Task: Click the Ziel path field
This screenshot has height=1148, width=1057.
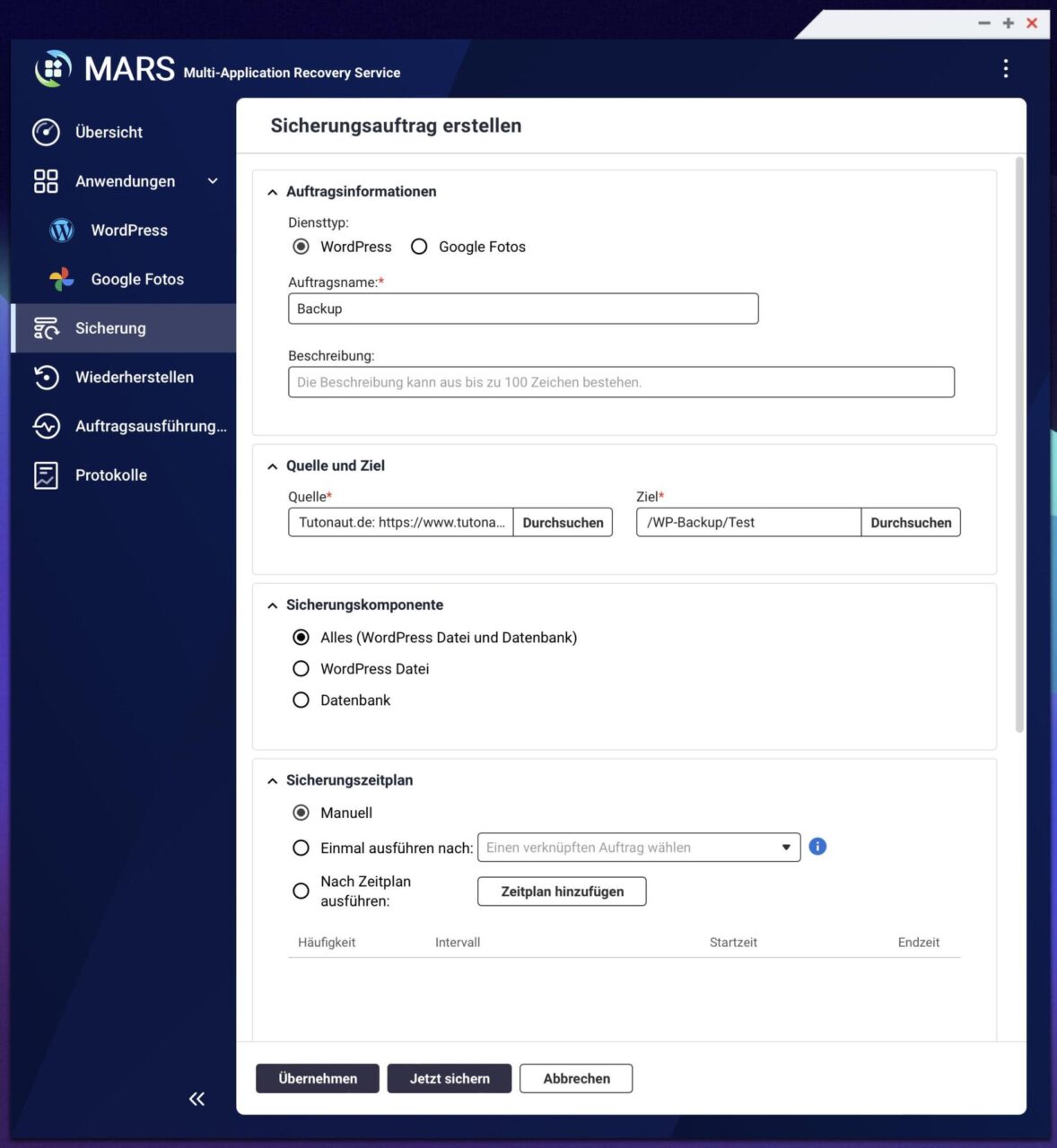Action: (748, 523)
